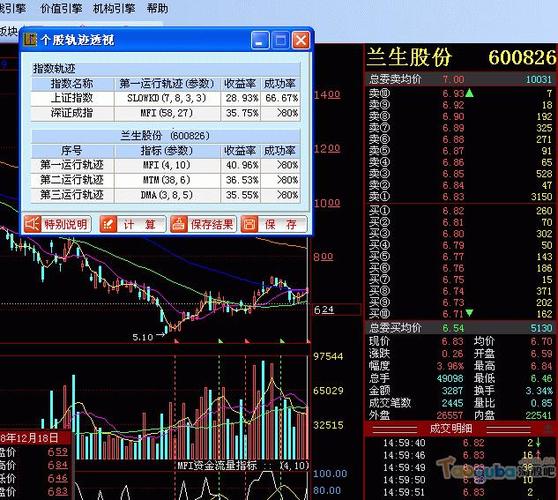558x500 pixels.
Task: Click the green down arrow beside 买⑩
Action: coord(469,313)
